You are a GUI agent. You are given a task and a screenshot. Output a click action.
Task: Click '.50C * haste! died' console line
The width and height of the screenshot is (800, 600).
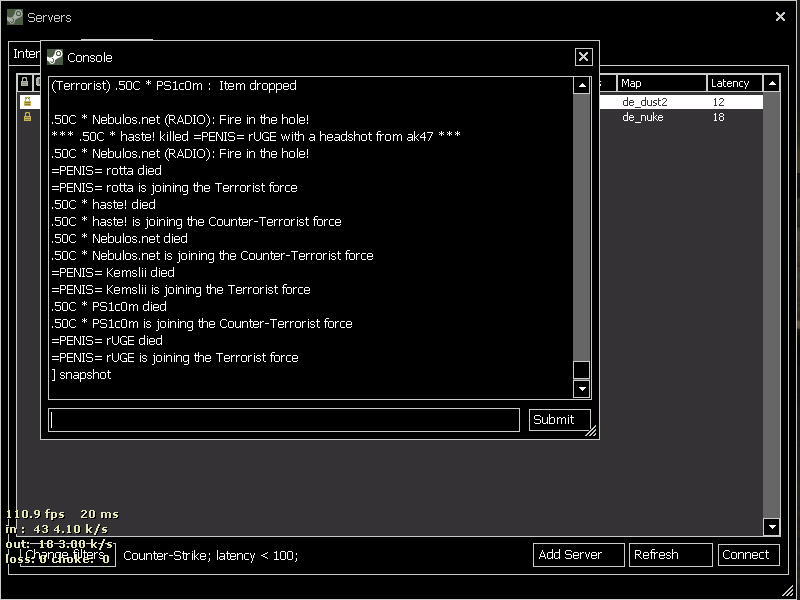coord(104,205)
